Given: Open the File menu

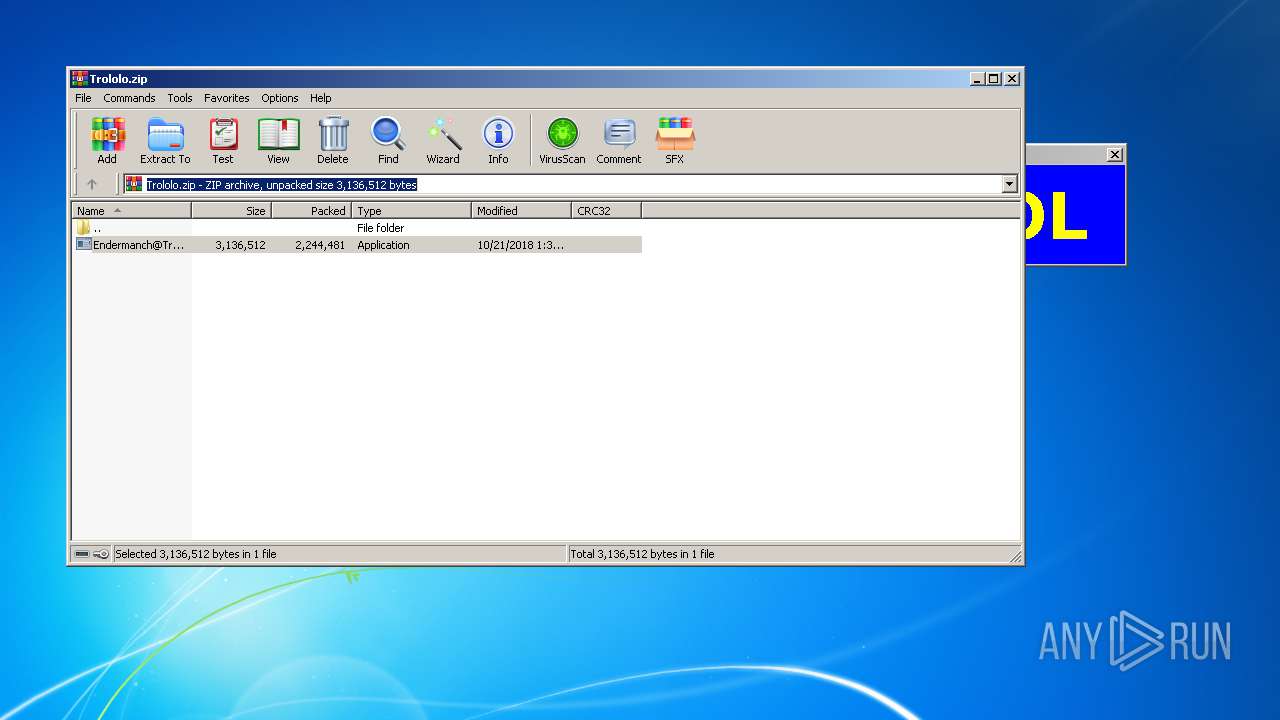Looking at the screenshot, I should [x=83, y=98].
